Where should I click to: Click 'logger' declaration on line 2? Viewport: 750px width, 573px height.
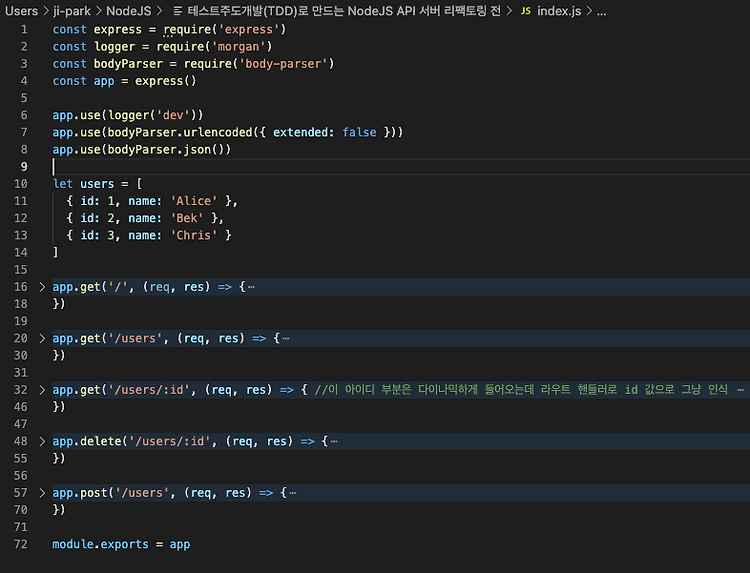[x=114, y=47]
